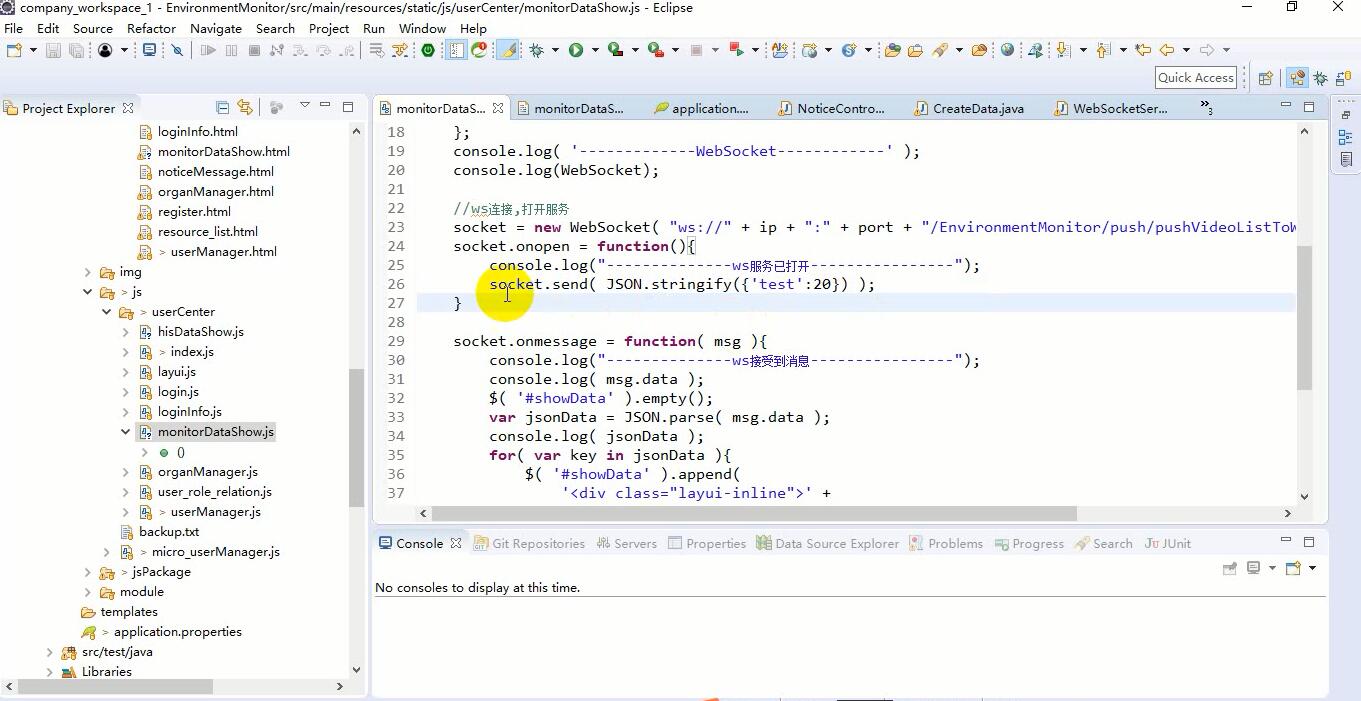This screenshot has width=1361, height=701.
Task: Collapse the js folder
Action: point(88,292)
